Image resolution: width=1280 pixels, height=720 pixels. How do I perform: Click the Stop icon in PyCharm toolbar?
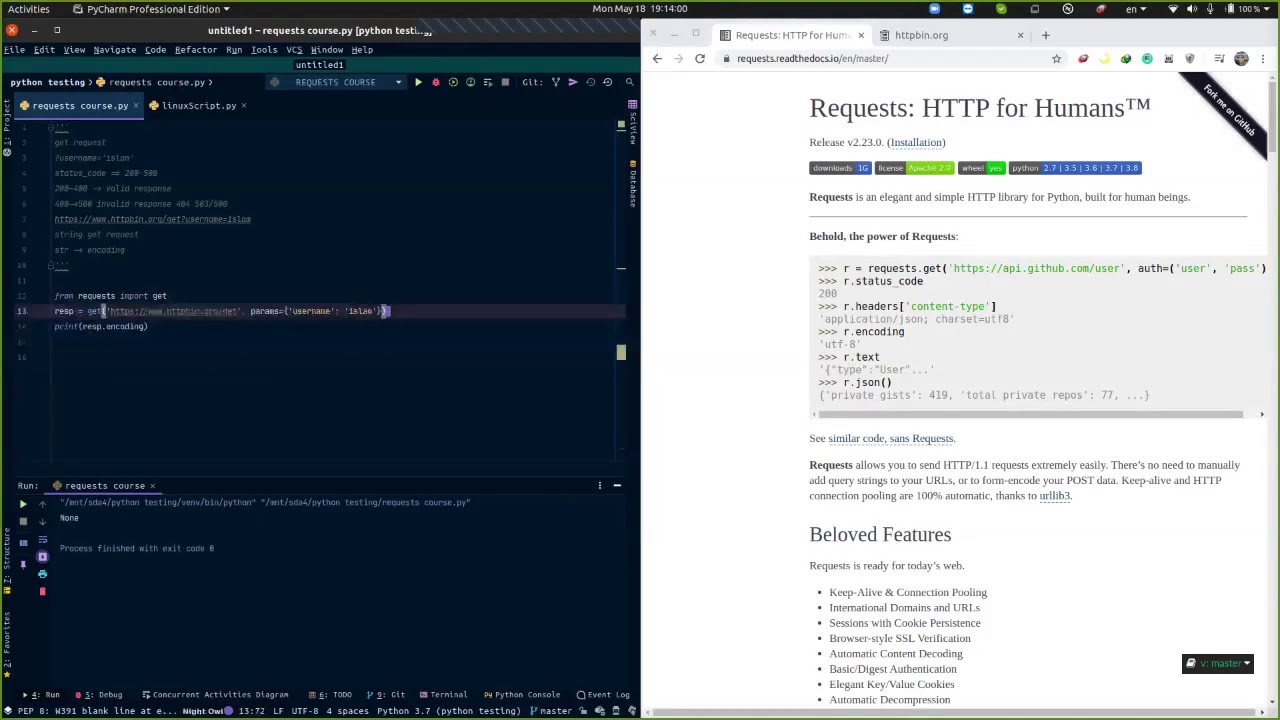tap(505, 82)
